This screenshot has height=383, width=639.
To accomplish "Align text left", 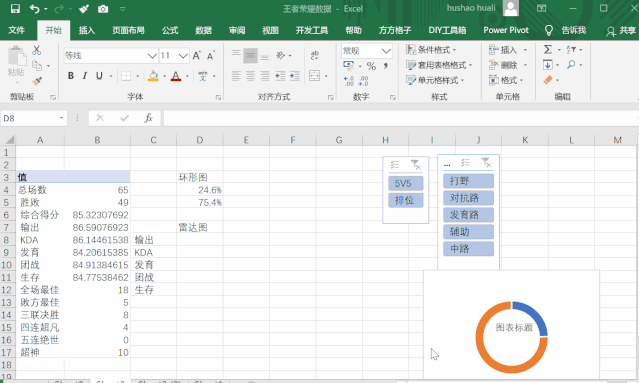I will pyautogui.click(x=236, y=76).
